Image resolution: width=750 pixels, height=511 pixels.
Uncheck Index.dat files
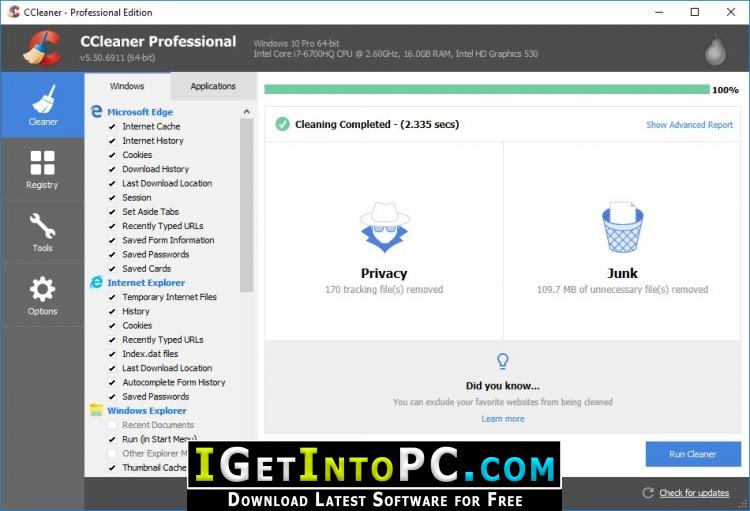[x=112, y=355]
